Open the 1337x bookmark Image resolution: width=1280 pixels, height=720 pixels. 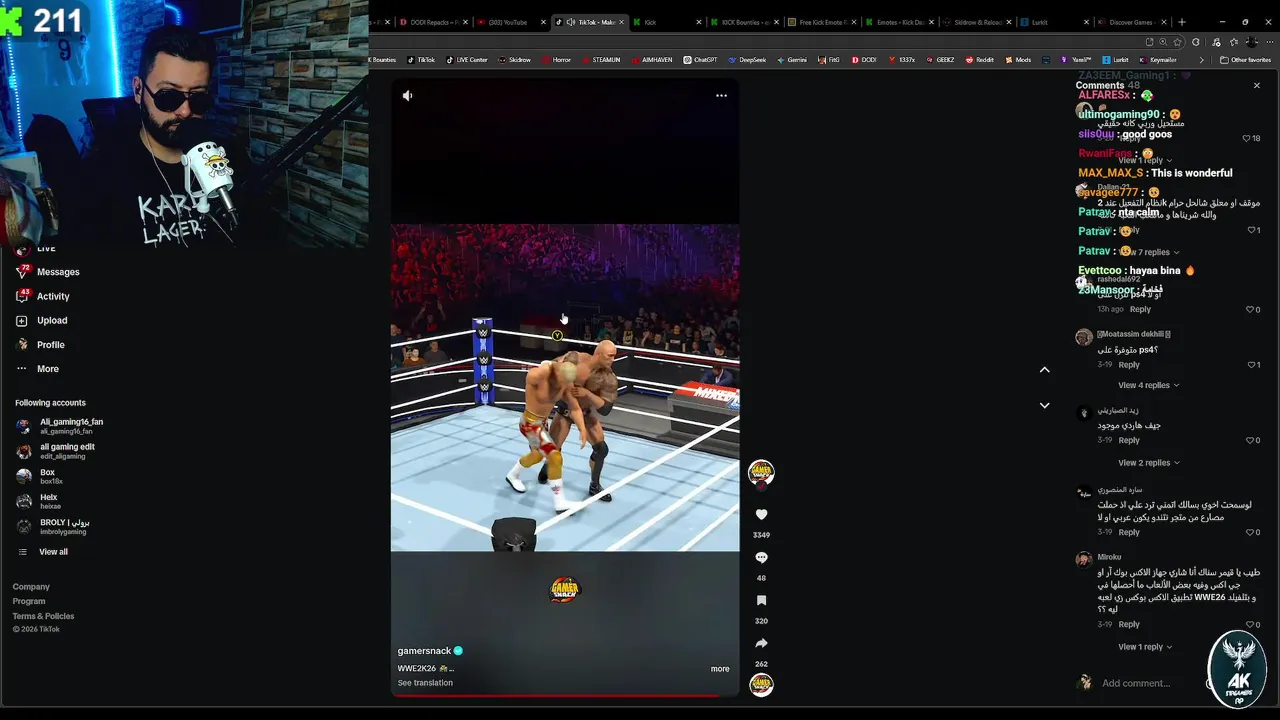(x=901, y=60)
